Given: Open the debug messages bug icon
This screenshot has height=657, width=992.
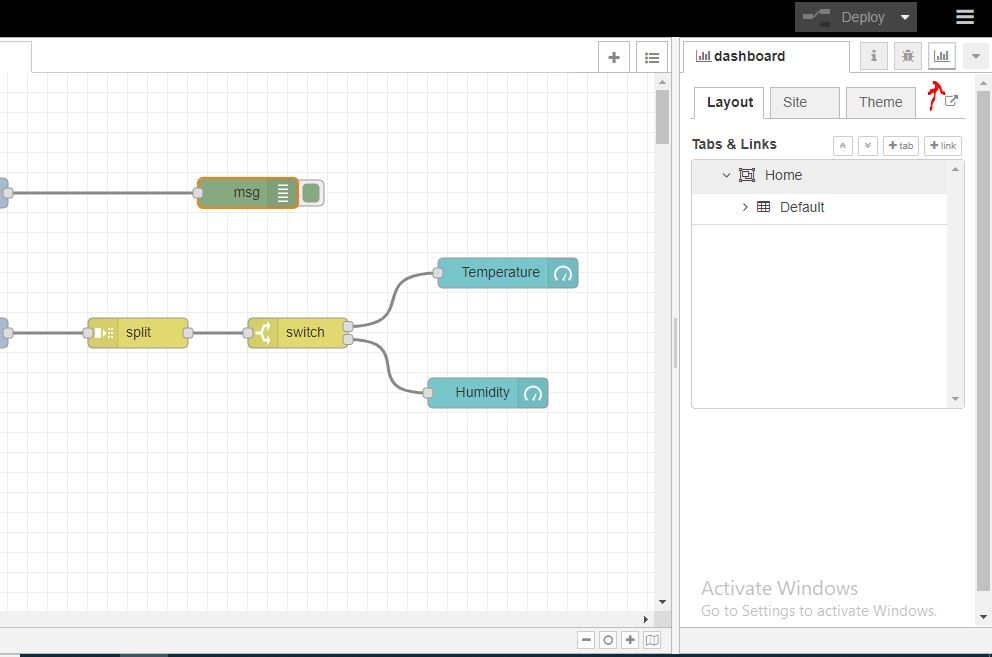Looking at the screenshot, I should tap(908, 56).
